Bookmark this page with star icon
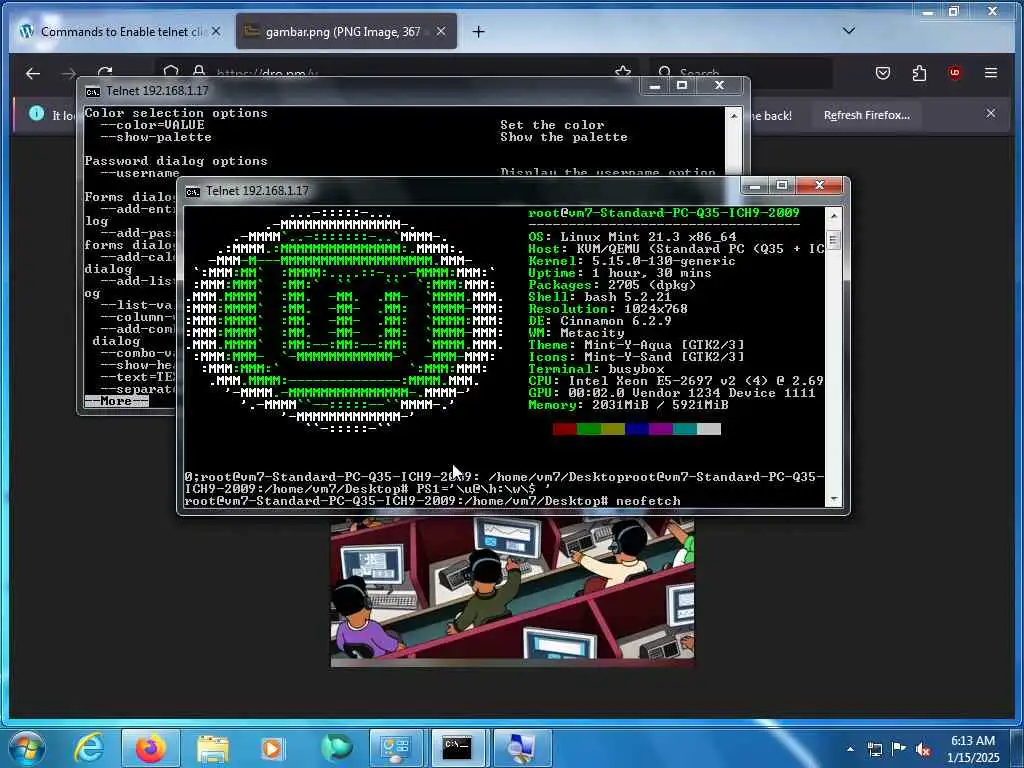 coord(623,71)
